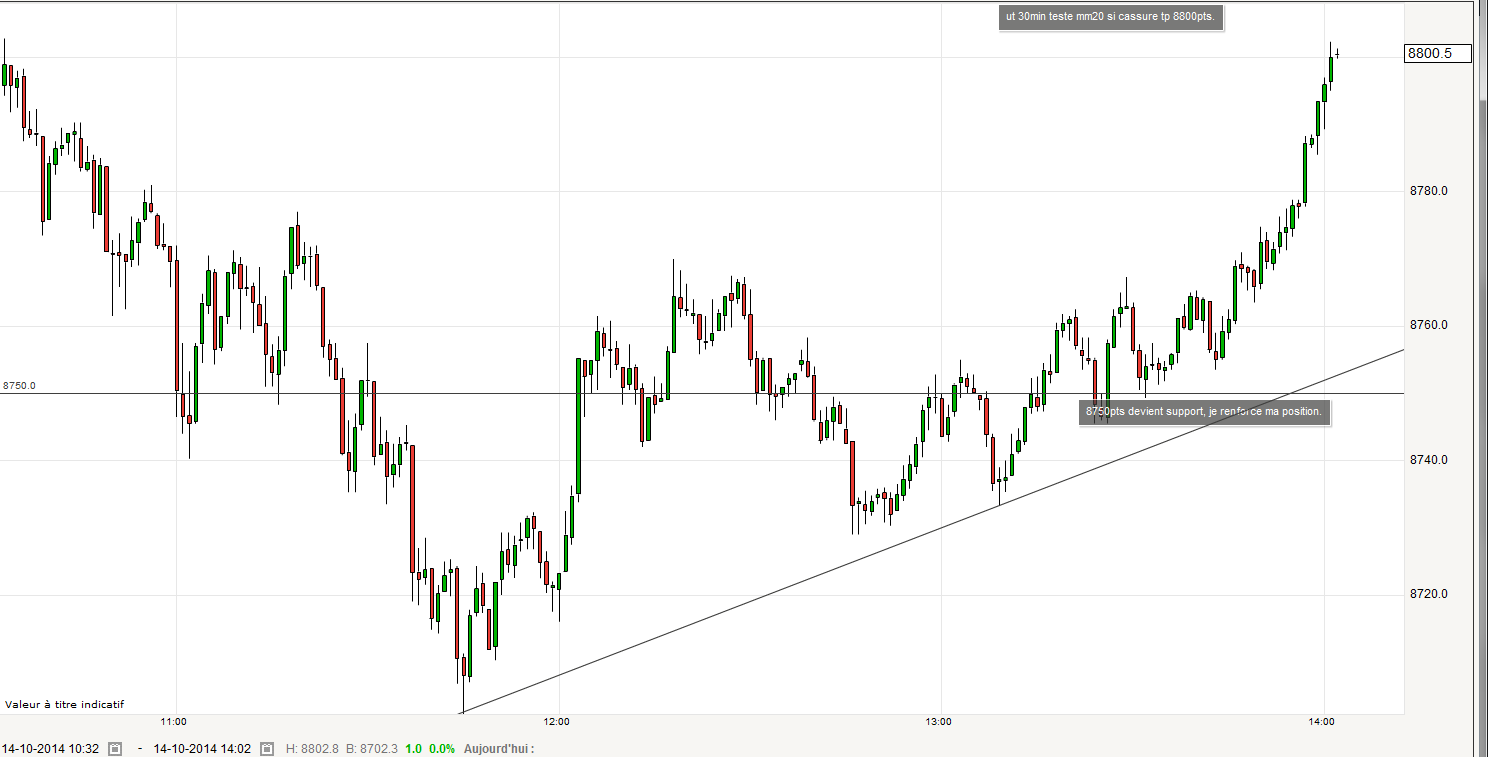Image resolution: width=1488 pixels, height=757 pixels.
Task: Select the '8750pts devient support' annotation
Action: coord(1204,411)
